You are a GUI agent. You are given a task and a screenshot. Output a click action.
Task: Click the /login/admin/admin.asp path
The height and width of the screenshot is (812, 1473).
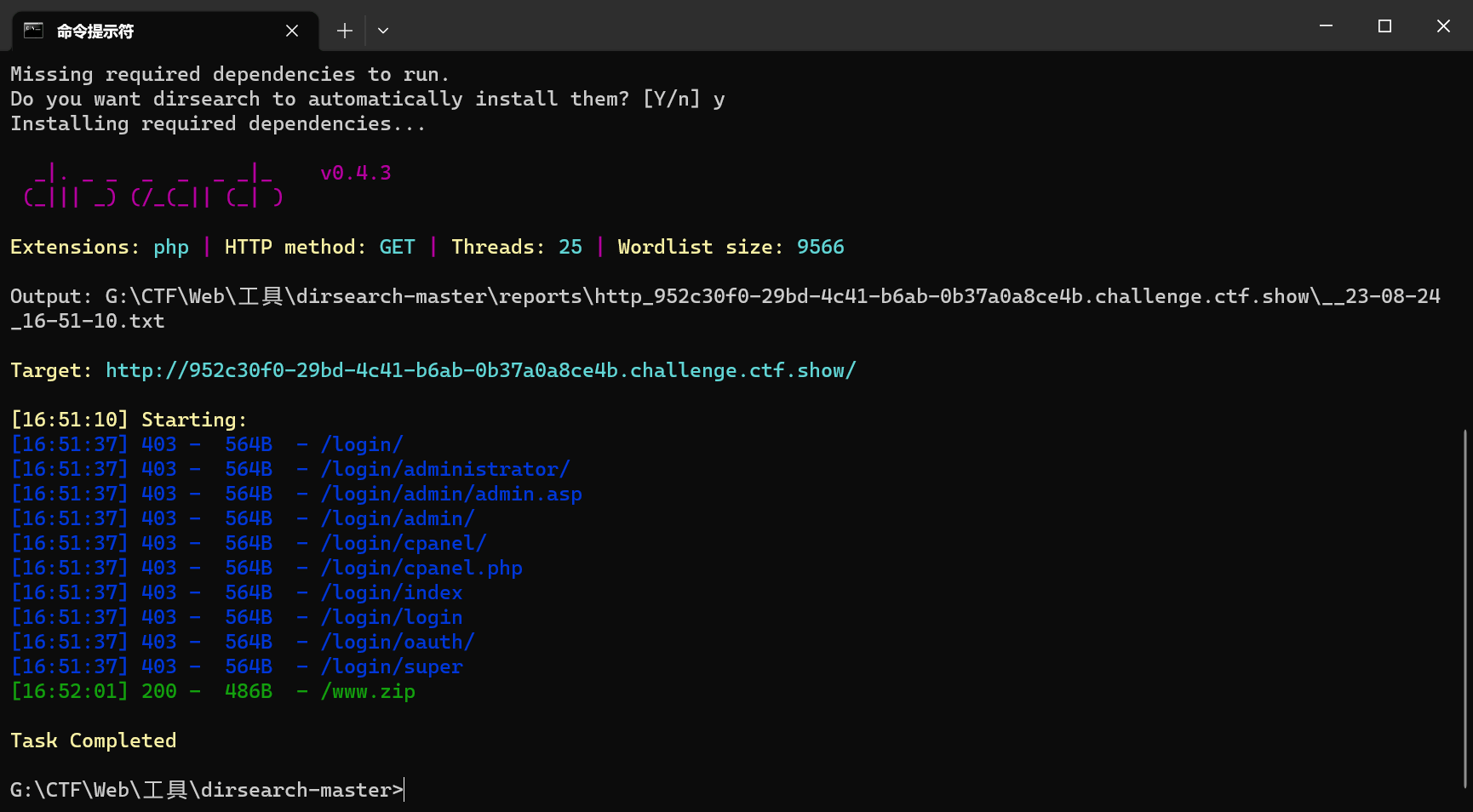click(x=451, y=494)
